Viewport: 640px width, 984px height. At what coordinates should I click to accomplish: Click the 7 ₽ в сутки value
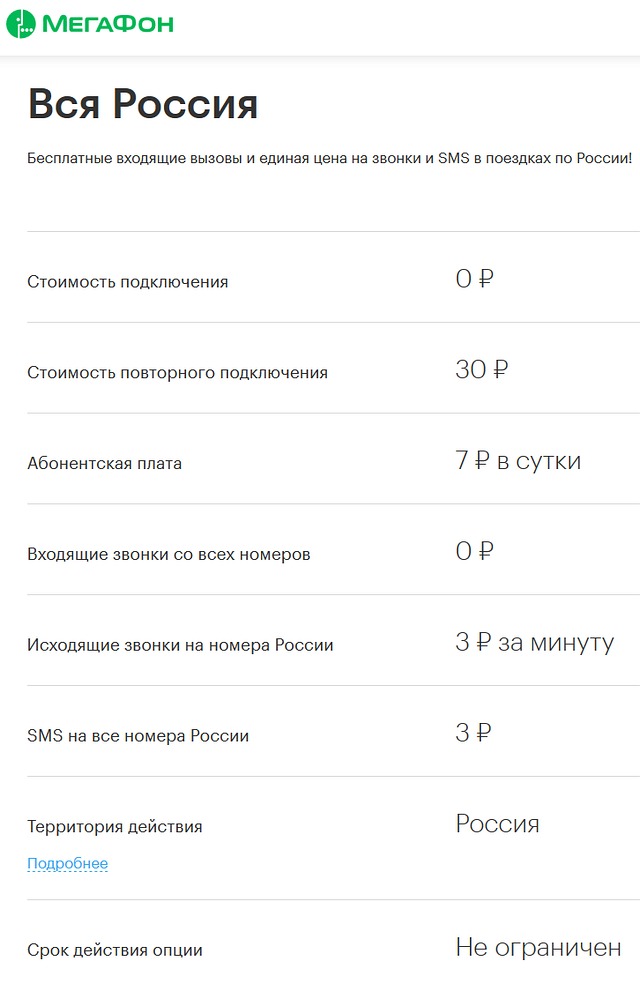[x=518, y=461]
